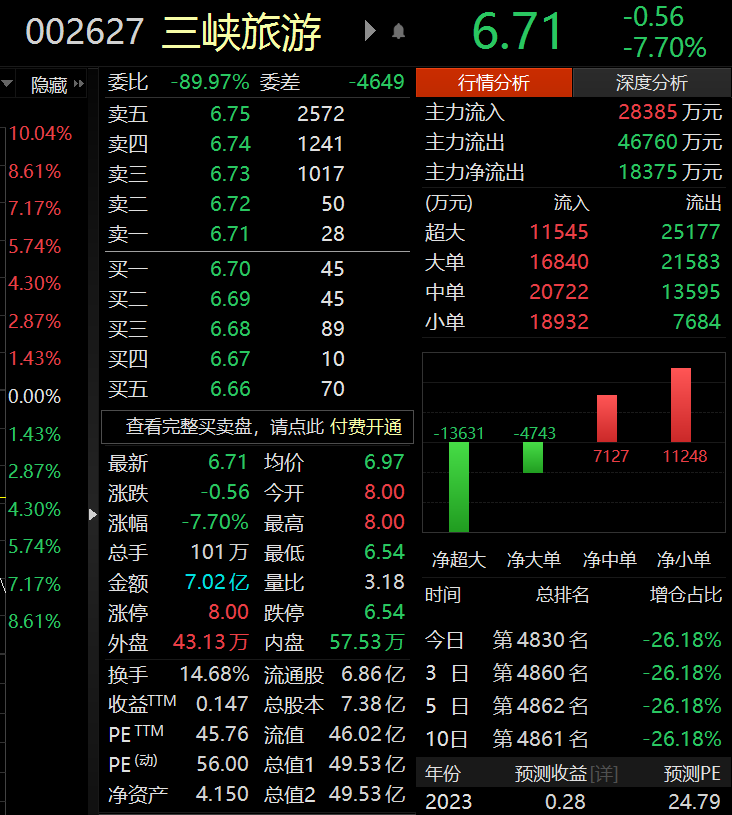Screen dimensions: 732x815
Task: Select 买四 price 6.67
Action: click(230, 359)
